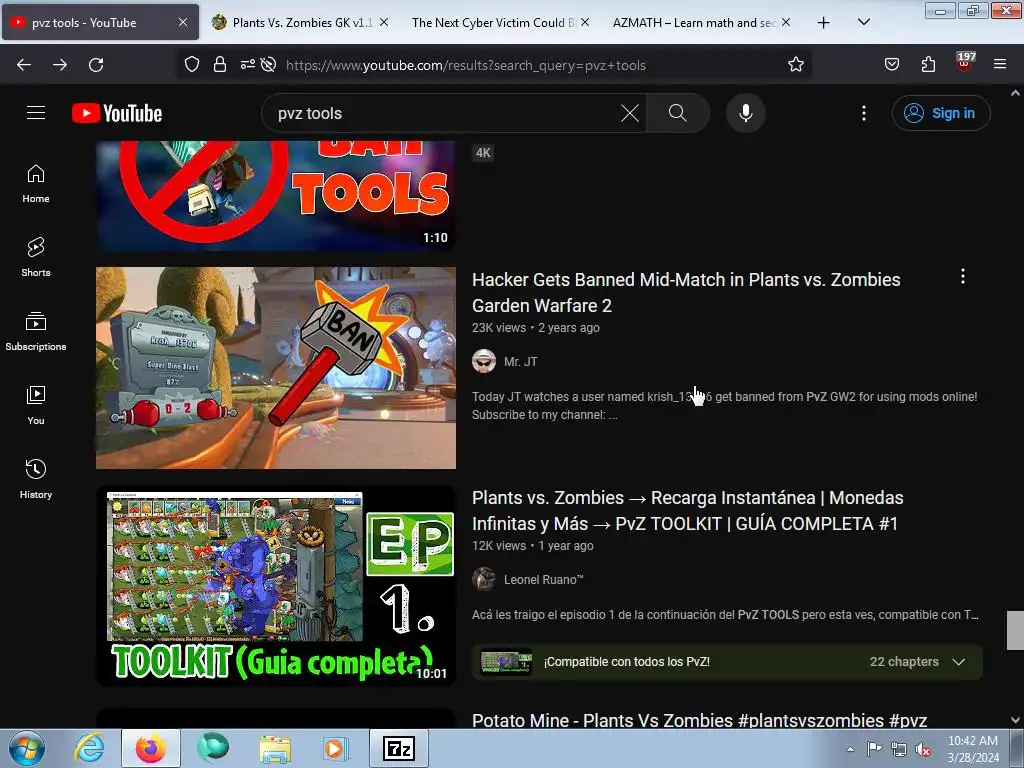Open Shorts in the sidebar

[36, 257]
